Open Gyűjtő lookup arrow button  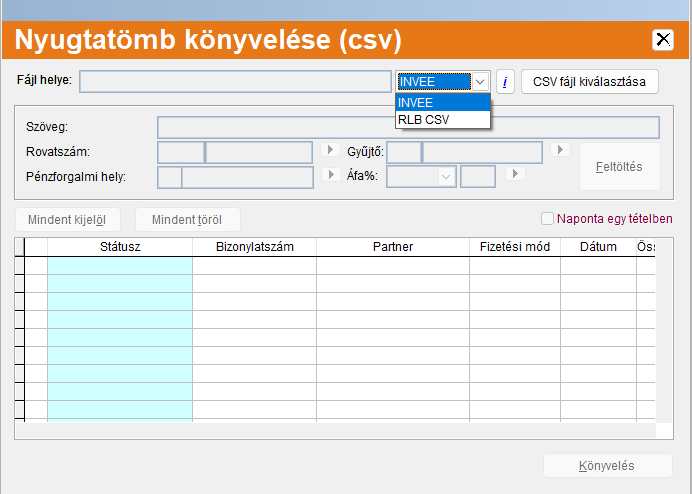[560, 150]
